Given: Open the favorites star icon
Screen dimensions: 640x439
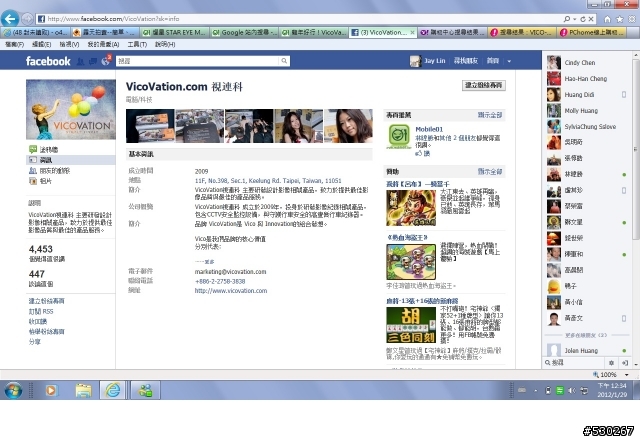Looking at the screenshot, I should click(620, 19).
